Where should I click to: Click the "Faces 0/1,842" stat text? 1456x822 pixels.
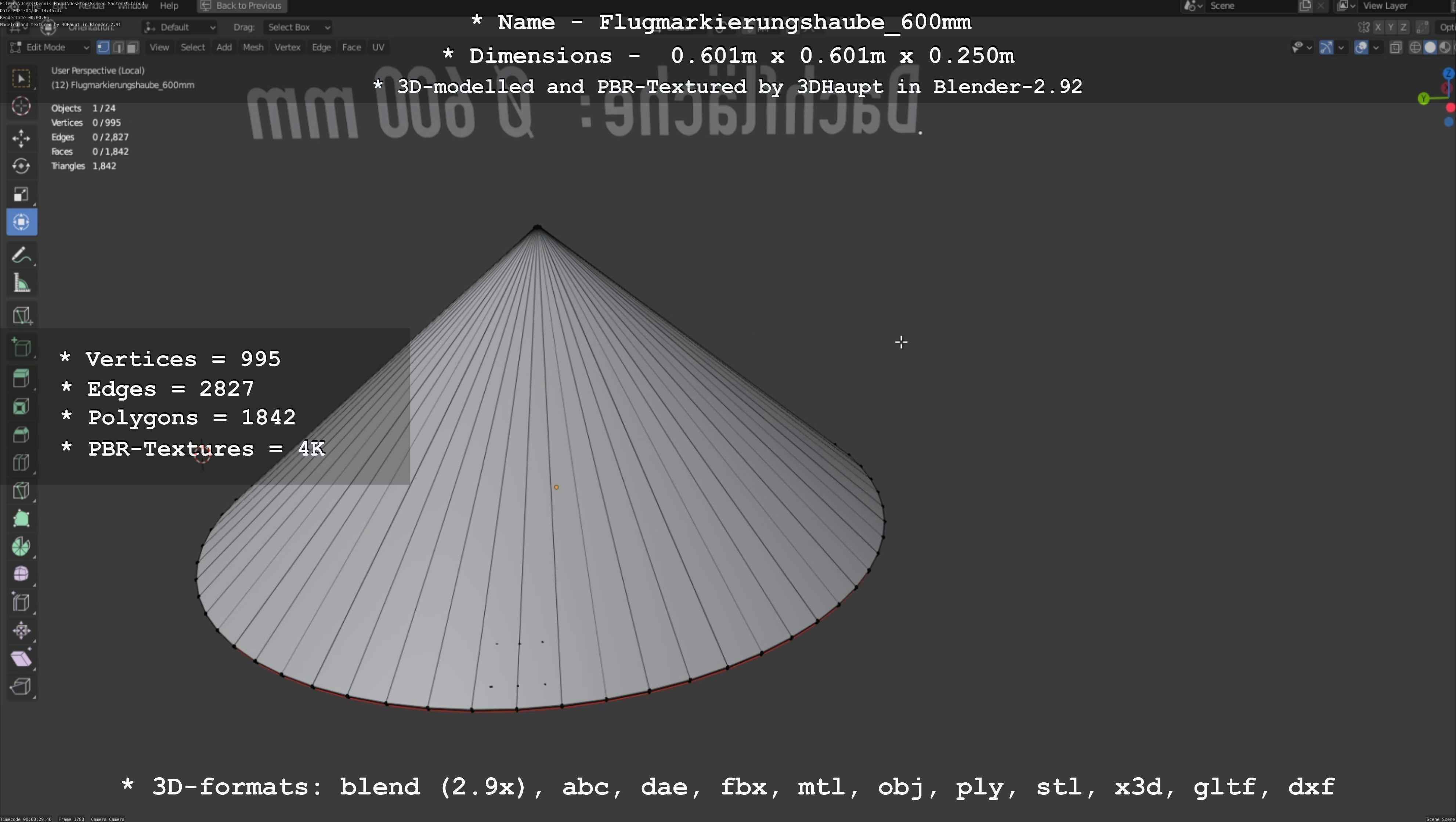pyautogui.click(x=90, y=151)
